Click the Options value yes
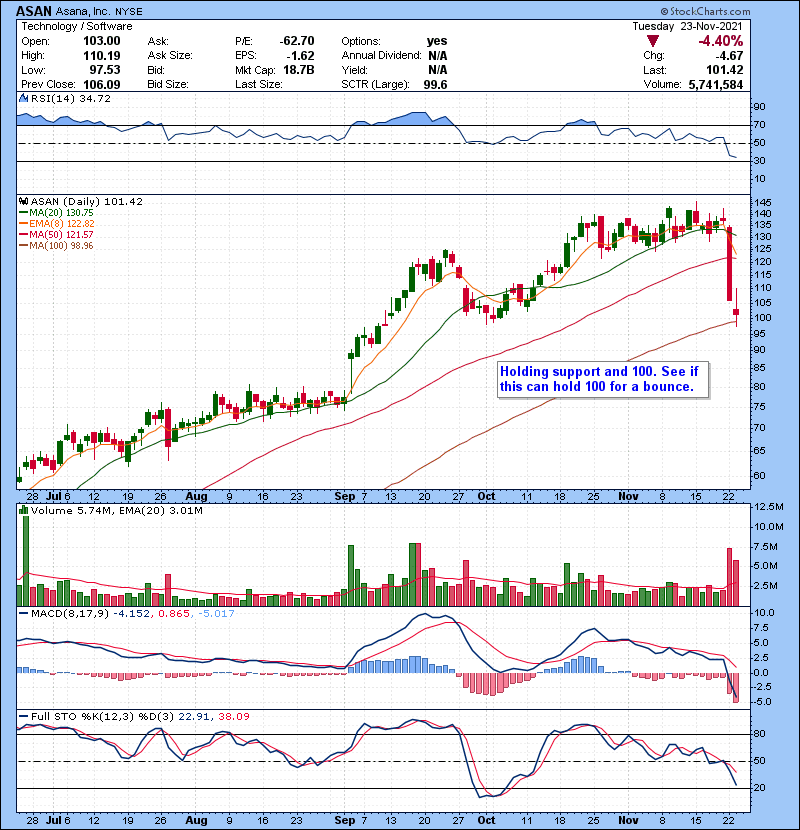 pyautogui.click(x=437, y=41)
